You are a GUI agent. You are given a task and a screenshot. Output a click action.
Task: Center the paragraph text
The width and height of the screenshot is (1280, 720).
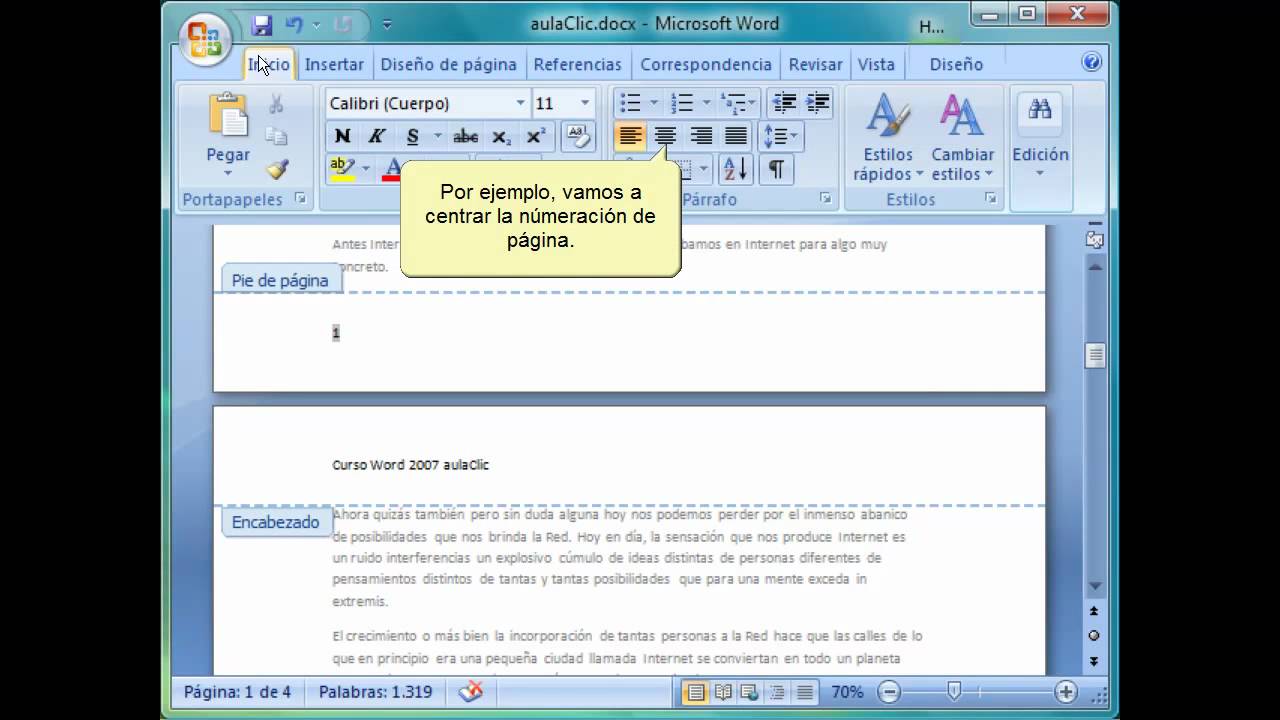[665, 136]
